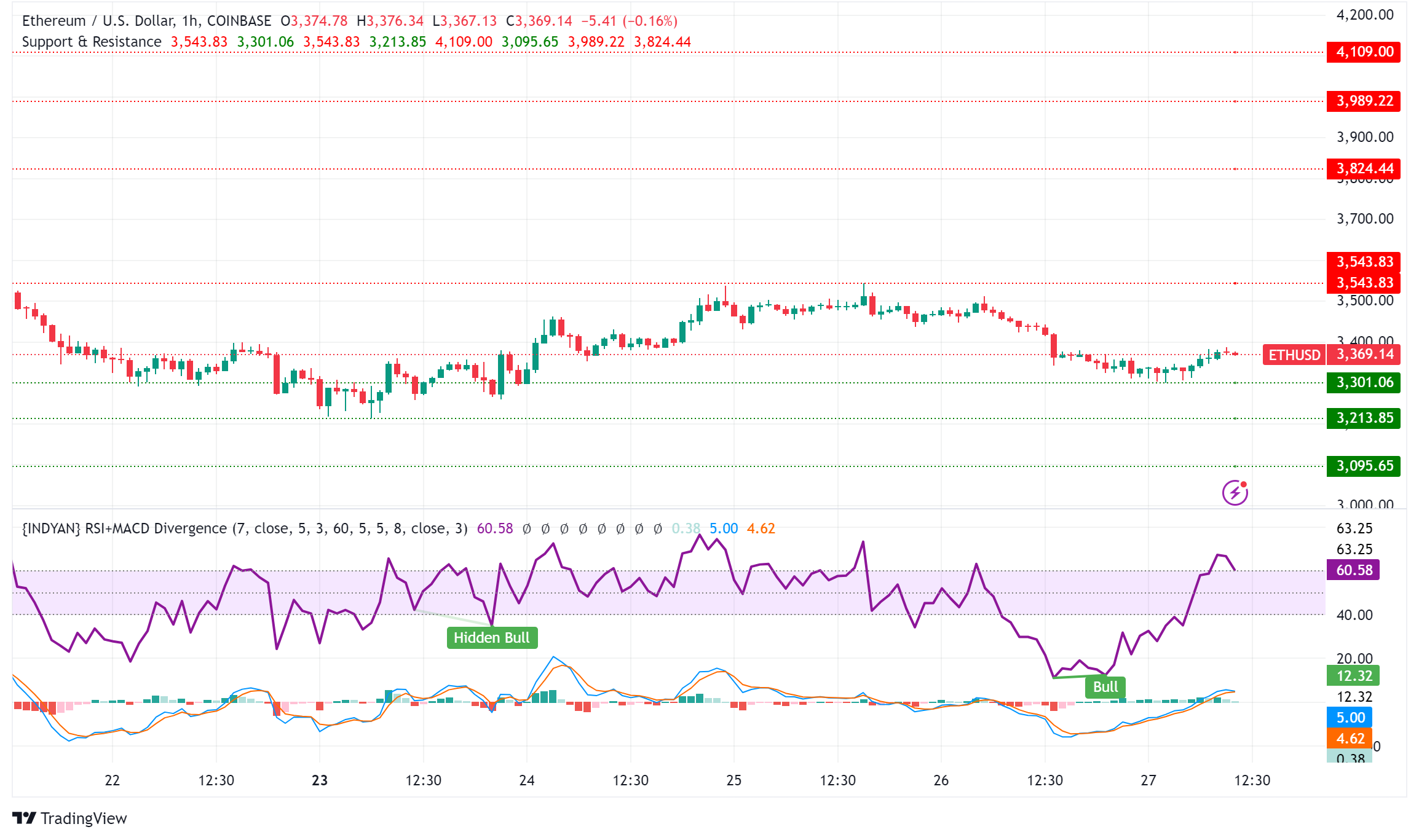Screen dimensions: 1419x840
Task: Click the 3,500.00 price axis tick
Action: pos(1365,300)
